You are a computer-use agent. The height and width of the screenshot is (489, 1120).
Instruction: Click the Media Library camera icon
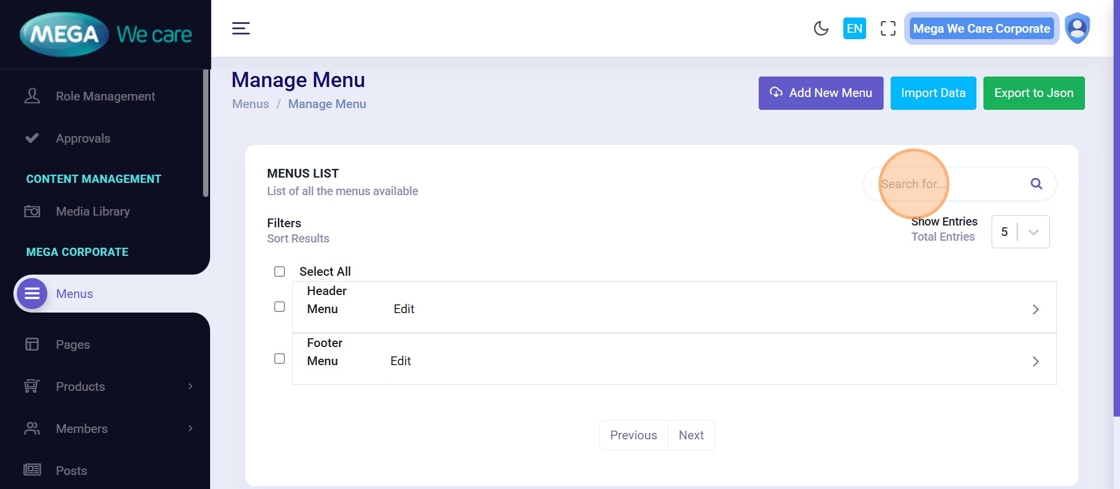32,211
